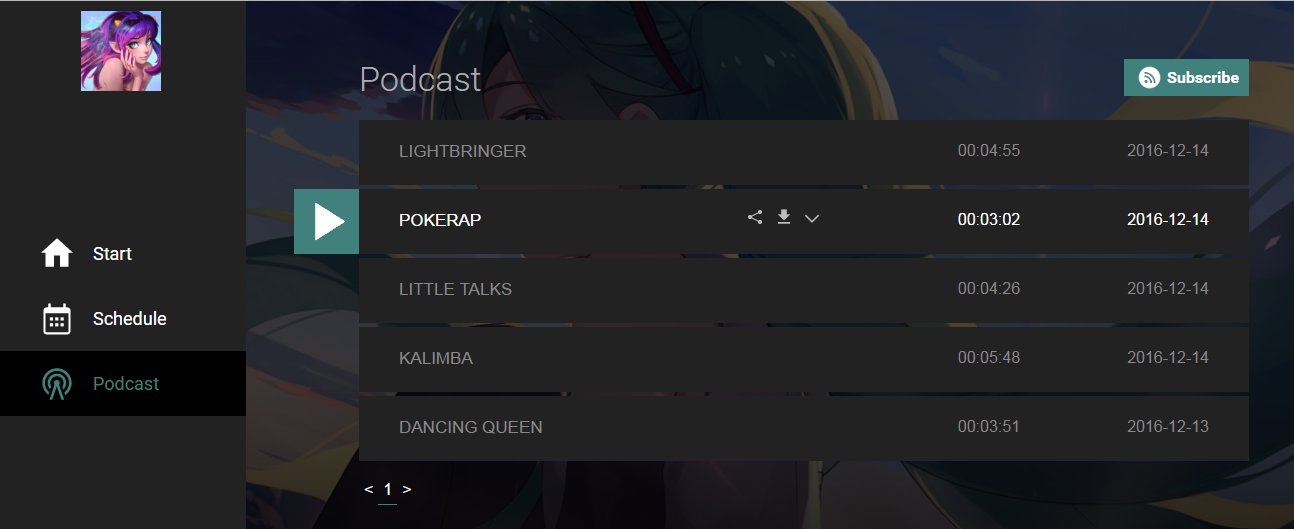Click the anime avatar thumbnail
Image resolution: width=1294 pixels, height=529 pixels.
click(121, 51)
